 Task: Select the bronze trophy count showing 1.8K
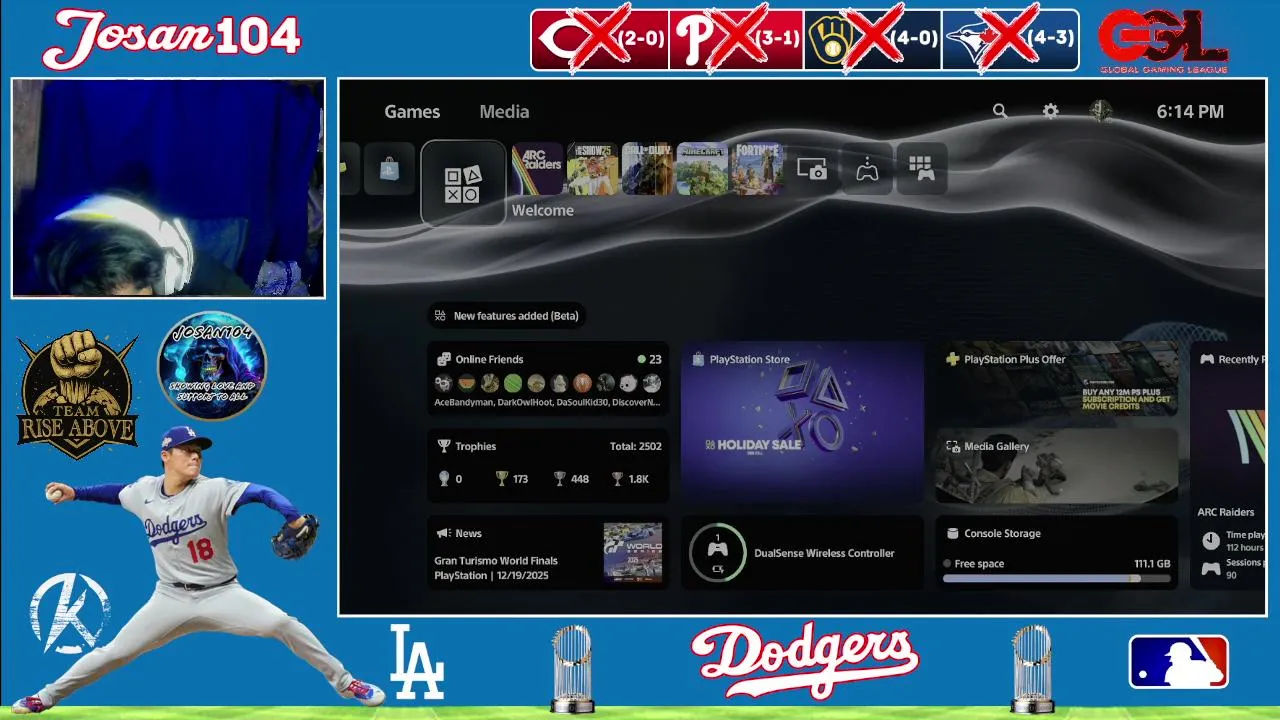(x=630, y=479)
